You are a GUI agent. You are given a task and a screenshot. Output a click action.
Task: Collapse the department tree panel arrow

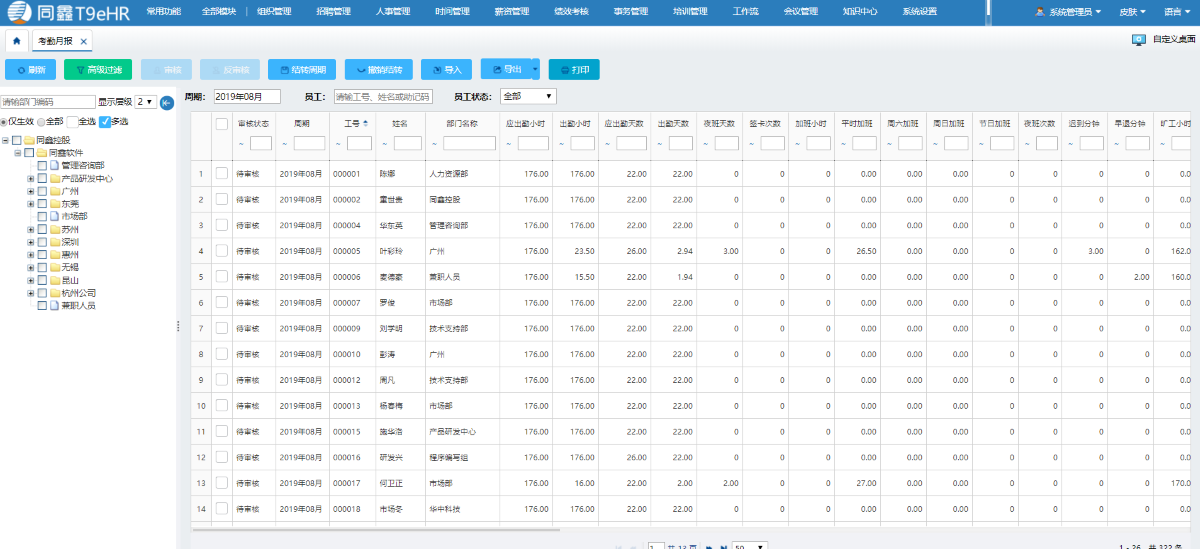[x=167, y=102]
